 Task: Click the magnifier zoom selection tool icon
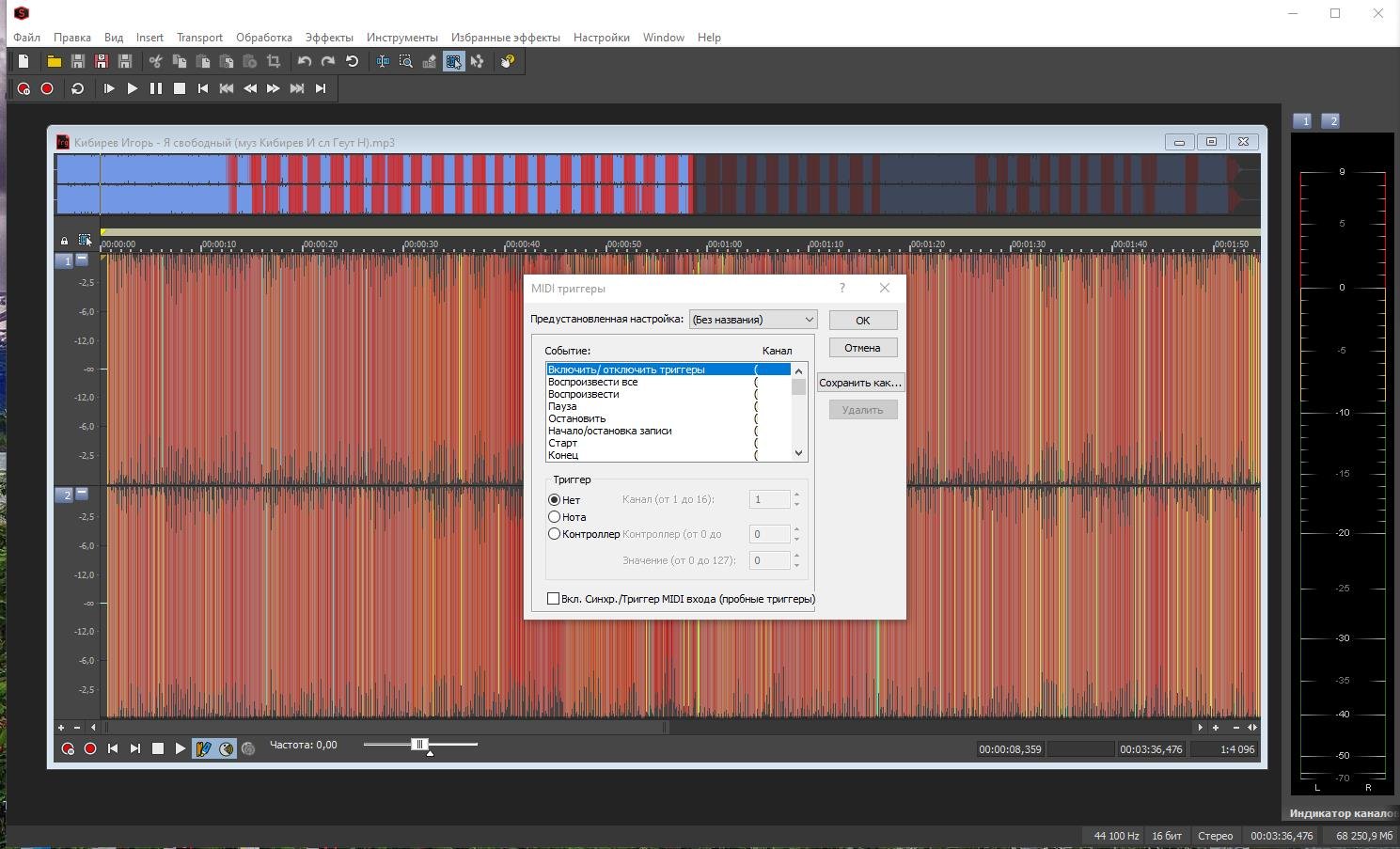(406, 61)
